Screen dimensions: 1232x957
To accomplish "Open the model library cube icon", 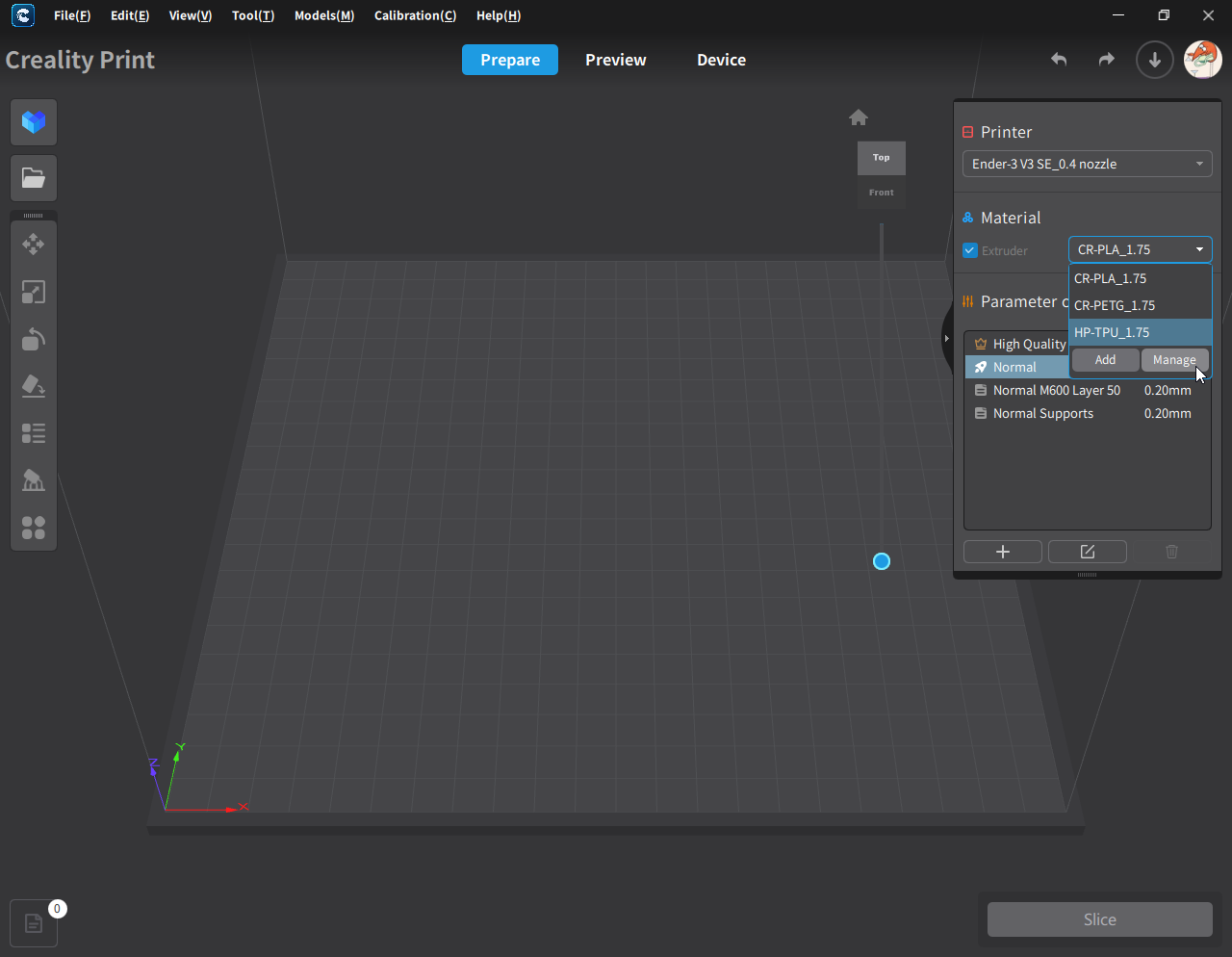I will point(34,122).
